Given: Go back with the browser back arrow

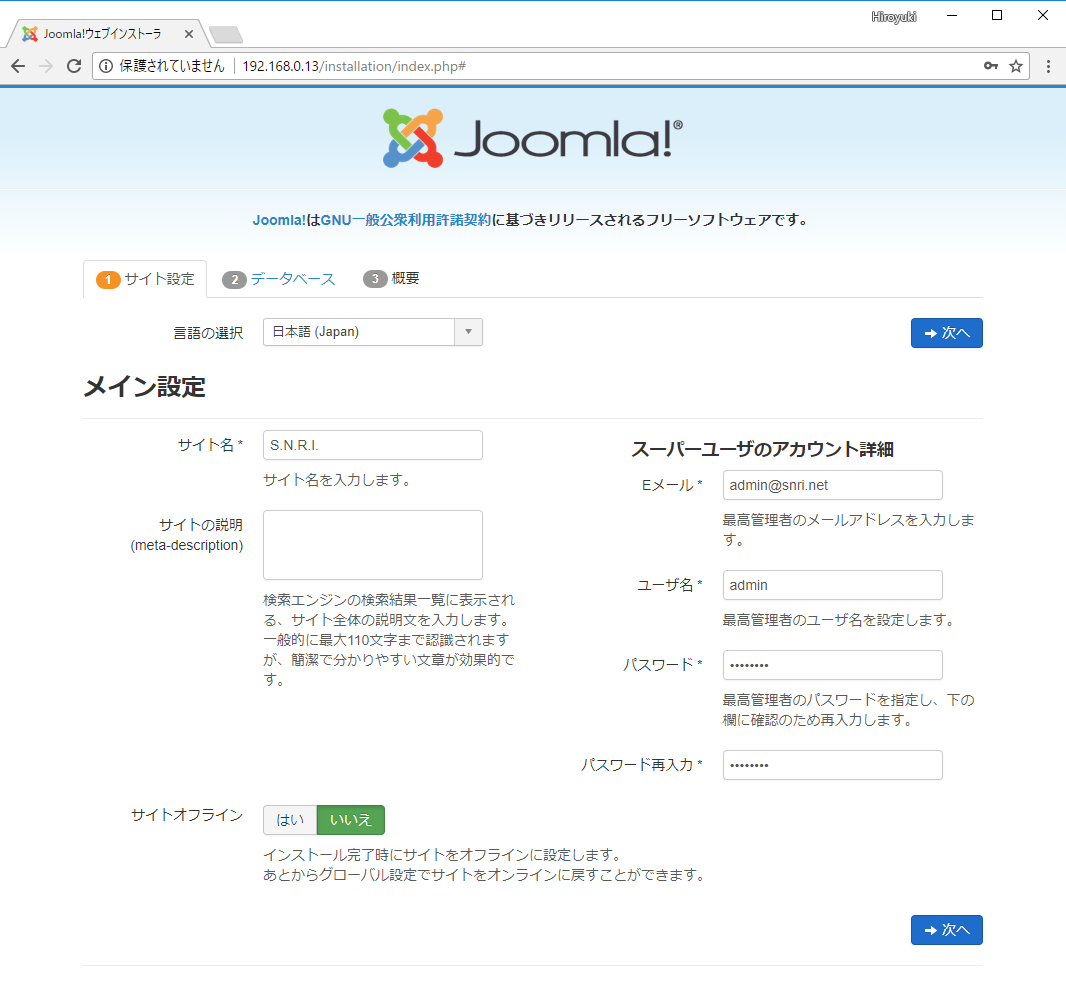Looking at the screenshot, I should [18, 66].
